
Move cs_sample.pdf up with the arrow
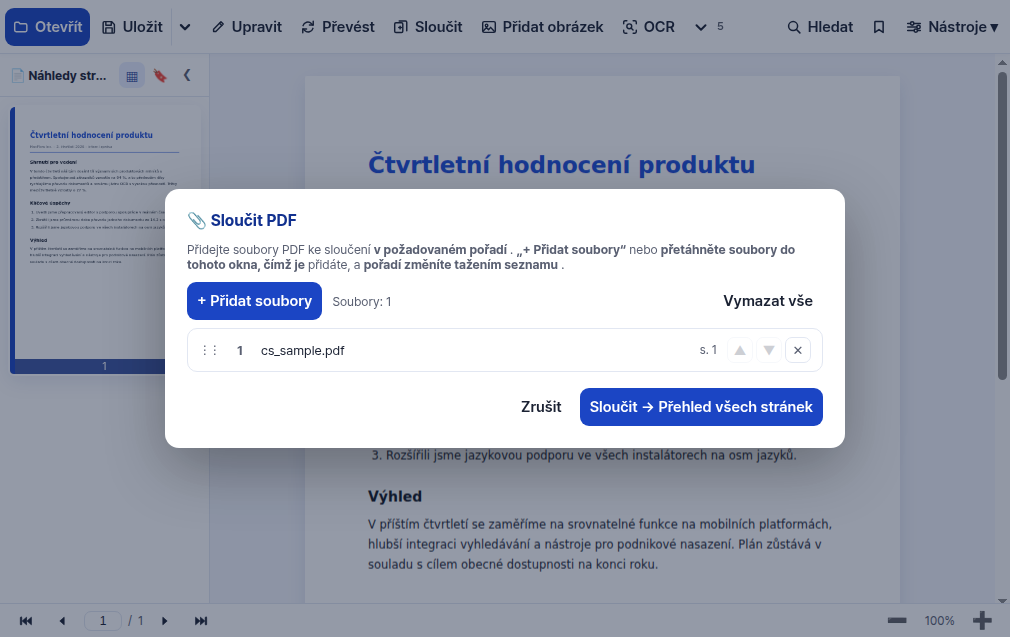click(x=740, y=350)
